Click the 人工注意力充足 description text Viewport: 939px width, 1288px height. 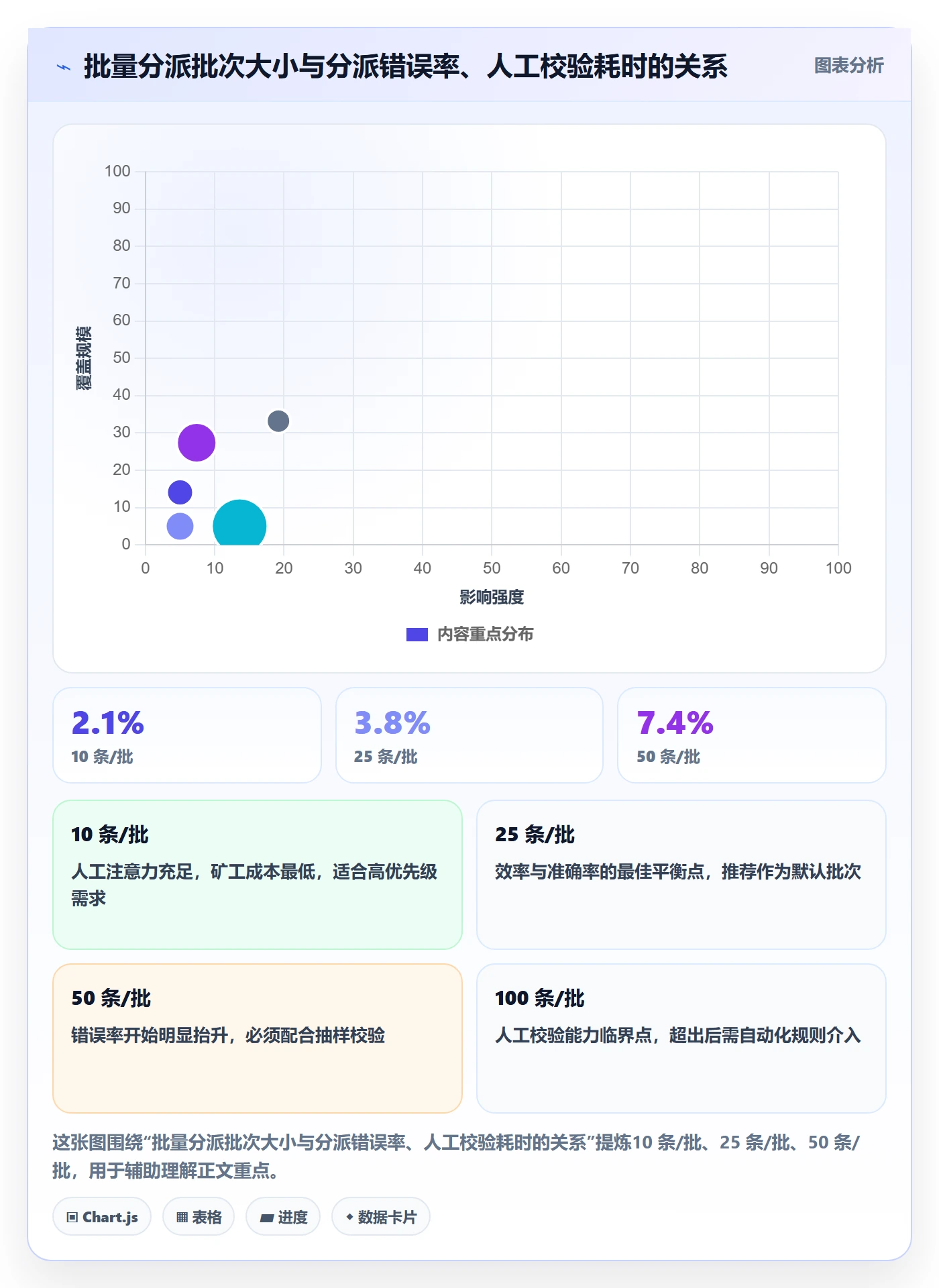click(x=254, y=885)
